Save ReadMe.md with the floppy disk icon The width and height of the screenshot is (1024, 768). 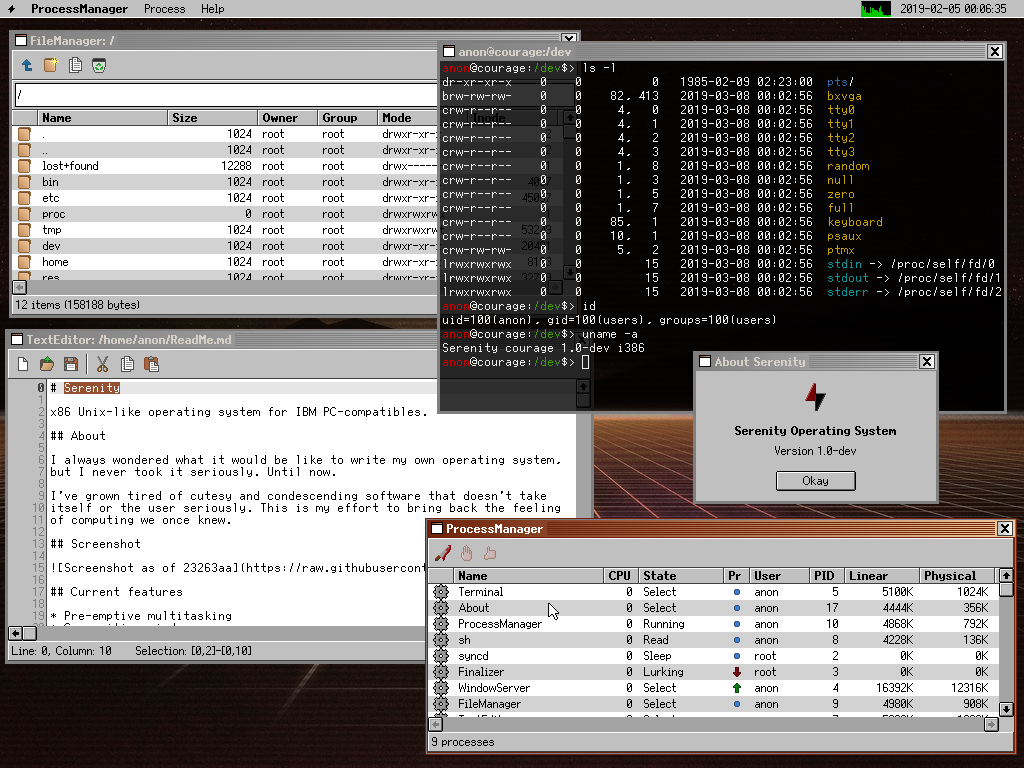point(70,366)
